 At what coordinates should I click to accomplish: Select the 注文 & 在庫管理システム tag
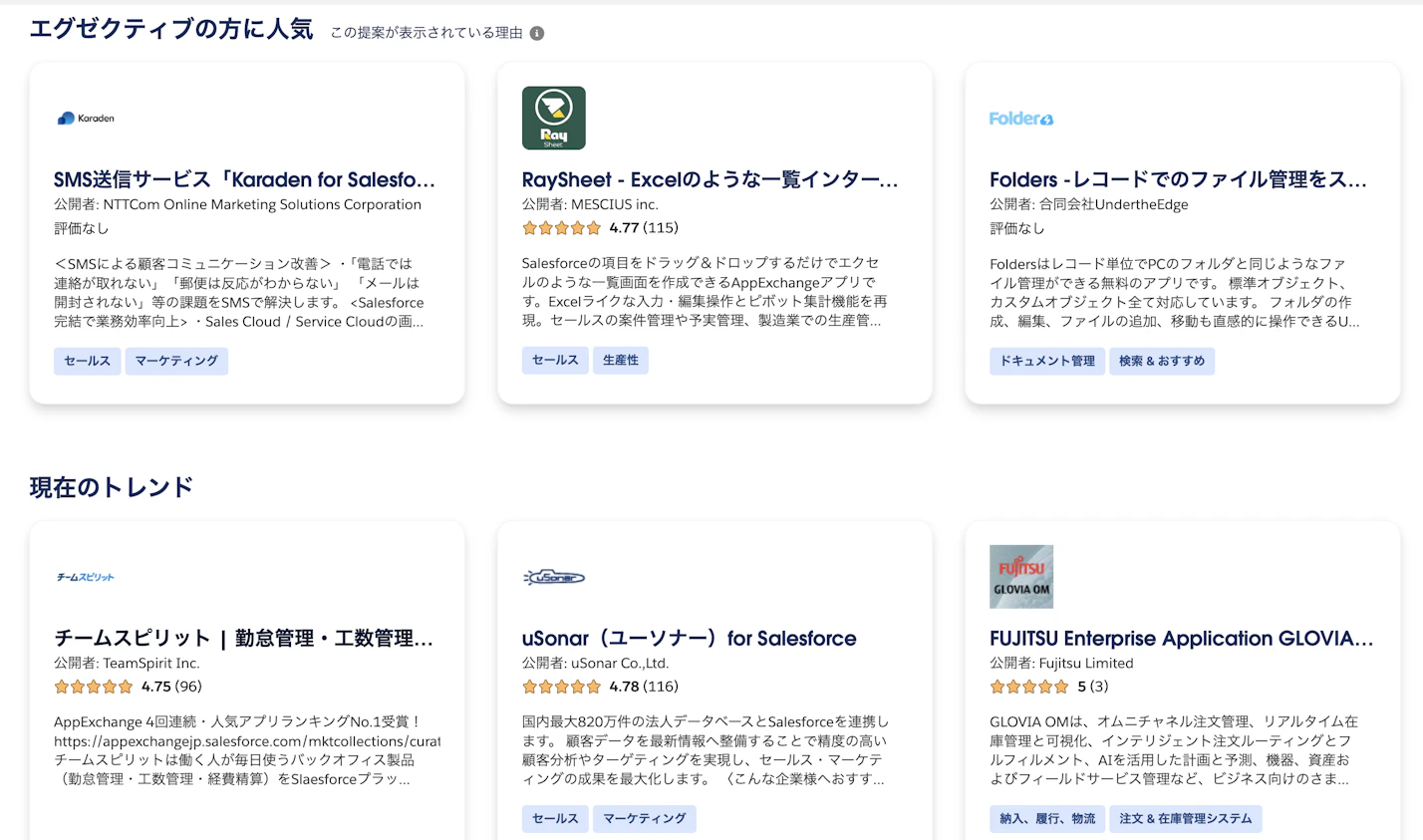point(1186,818)
